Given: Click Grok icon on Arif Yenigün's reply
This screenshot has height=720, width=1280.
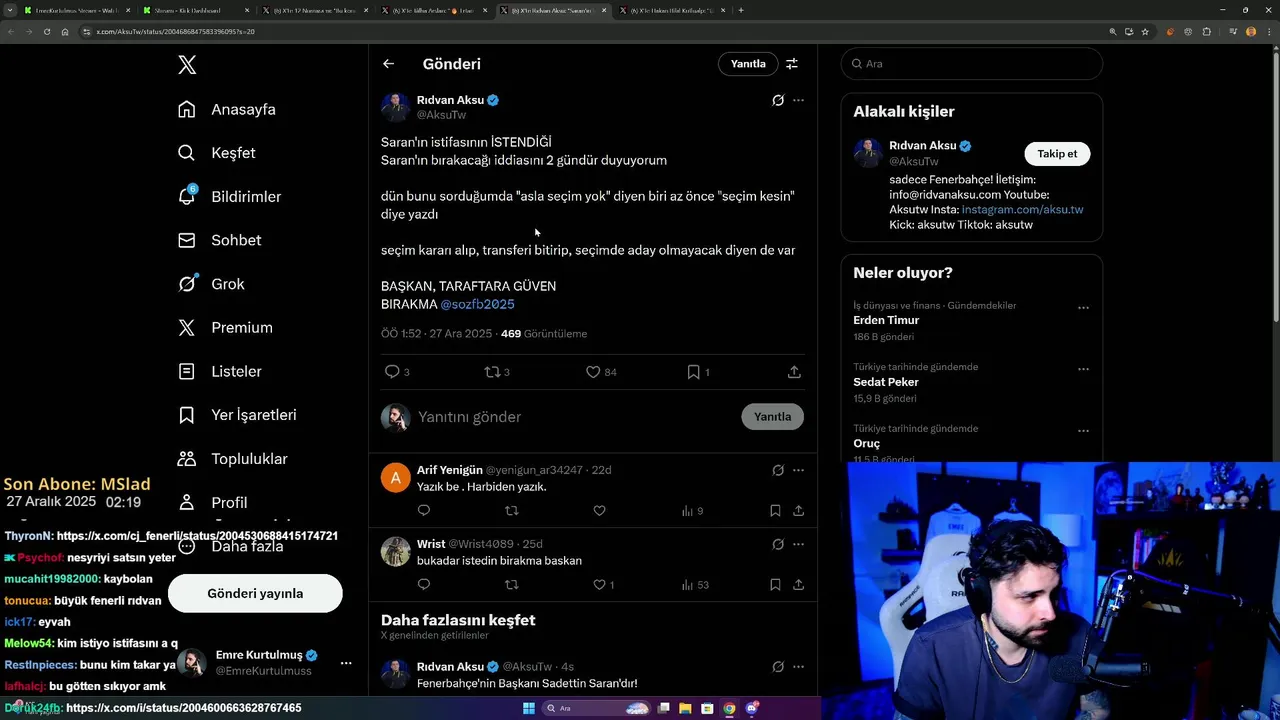Looking at the screenshot, I should [778, 470].
